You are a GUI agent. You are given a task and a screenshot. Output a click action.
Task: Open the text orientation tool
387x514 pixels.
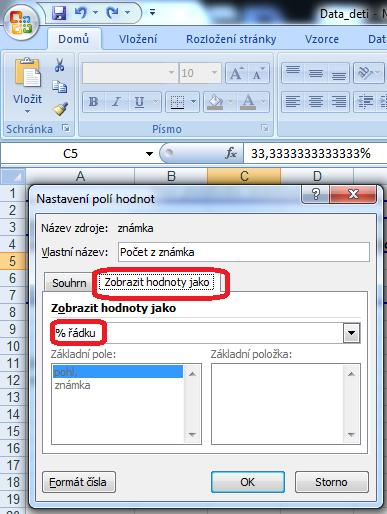pyautogui.click(x=369, y=73)
